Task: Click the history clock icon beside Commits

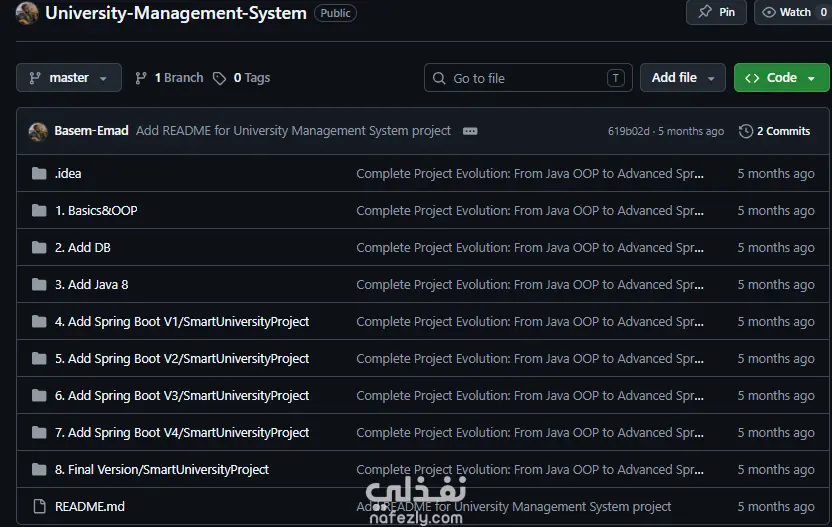Action: click(x=746, y=131)
